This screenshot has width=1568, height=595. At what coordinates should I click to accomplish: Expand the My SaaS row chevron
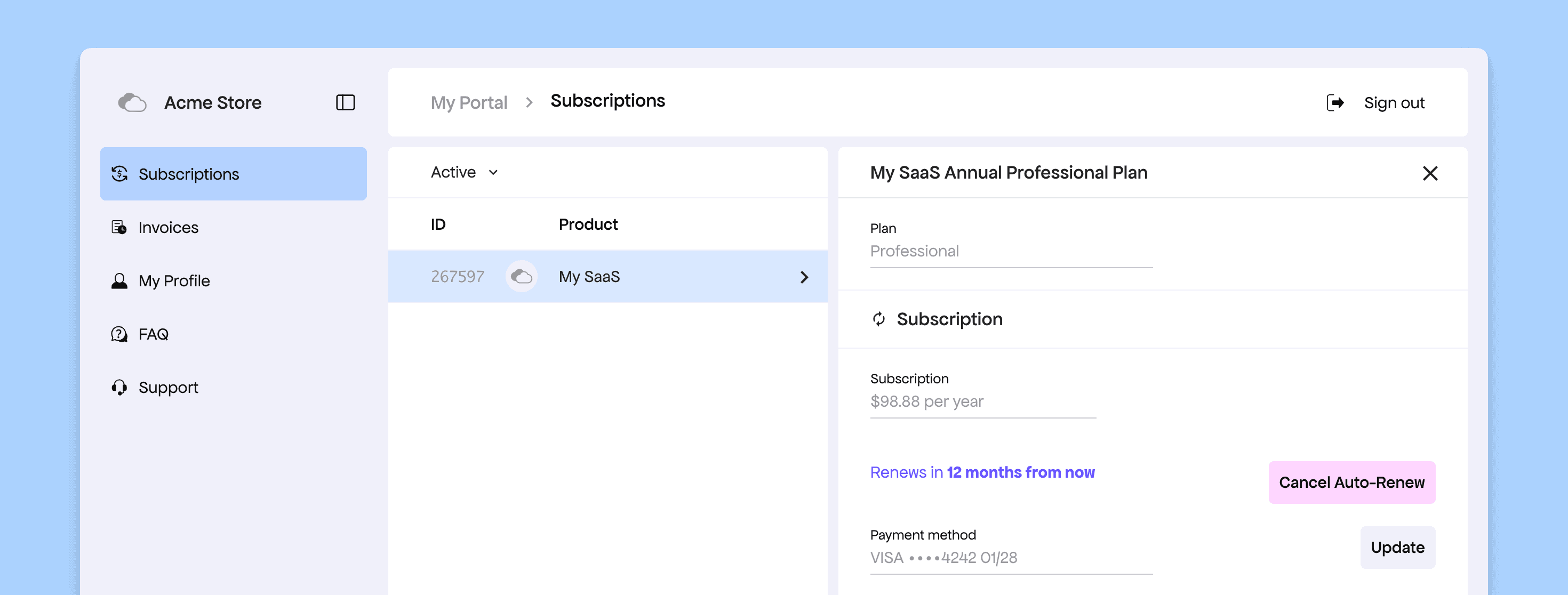[804, 277]
